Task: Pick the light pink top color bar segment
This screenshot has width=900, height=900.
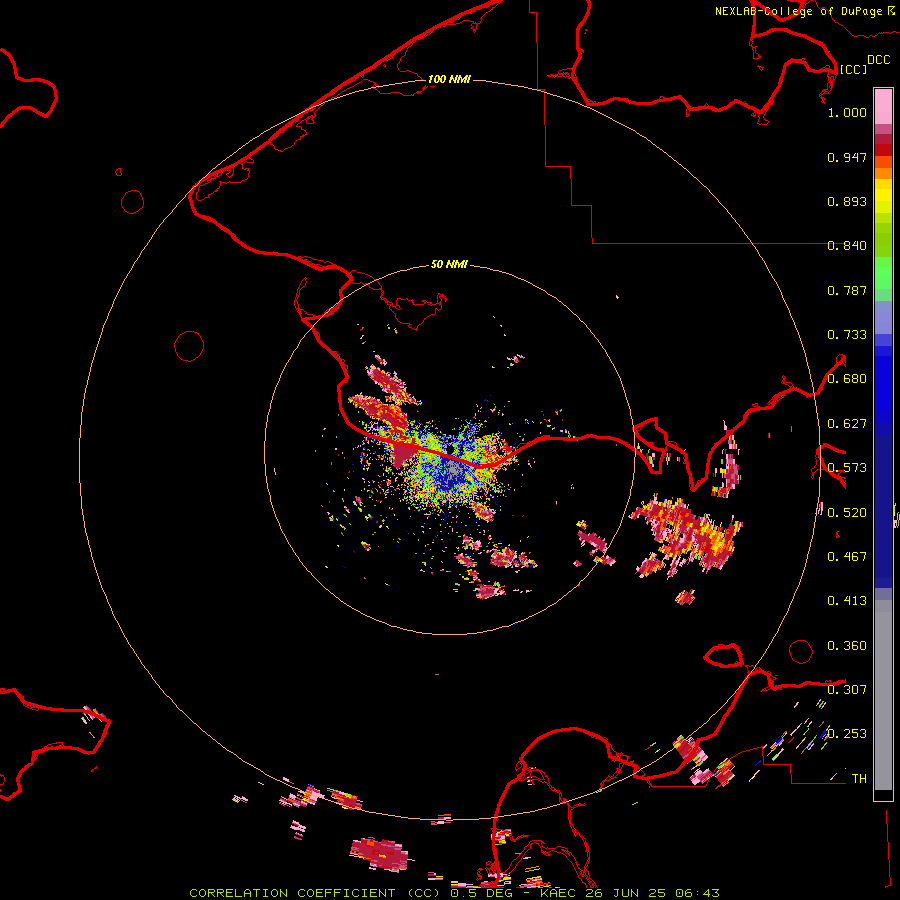Action: pos(883,106)
